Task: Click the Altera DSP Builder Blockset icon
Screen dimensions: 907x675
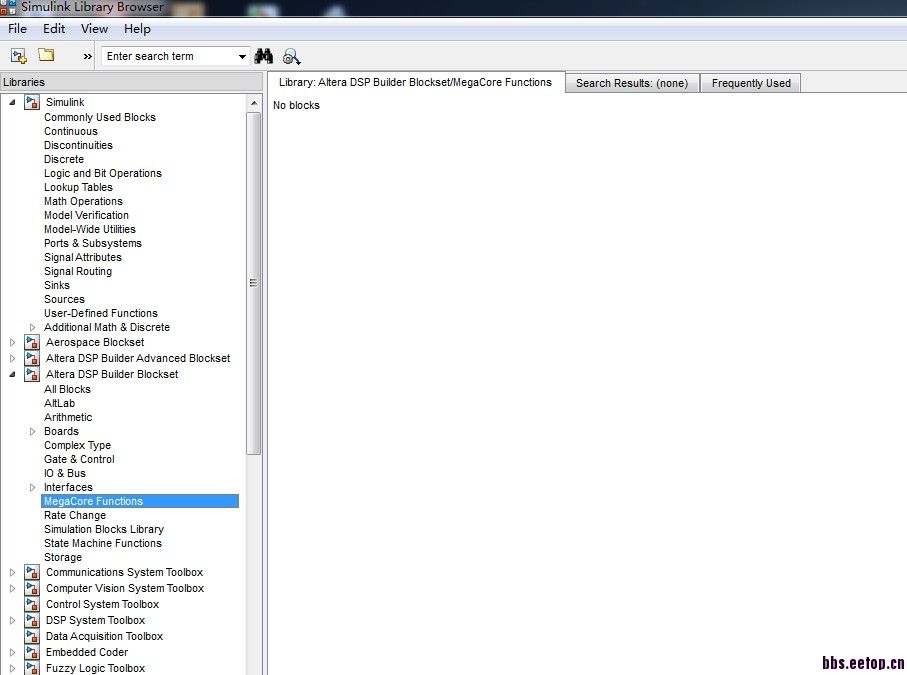Action: pos(32,374)
